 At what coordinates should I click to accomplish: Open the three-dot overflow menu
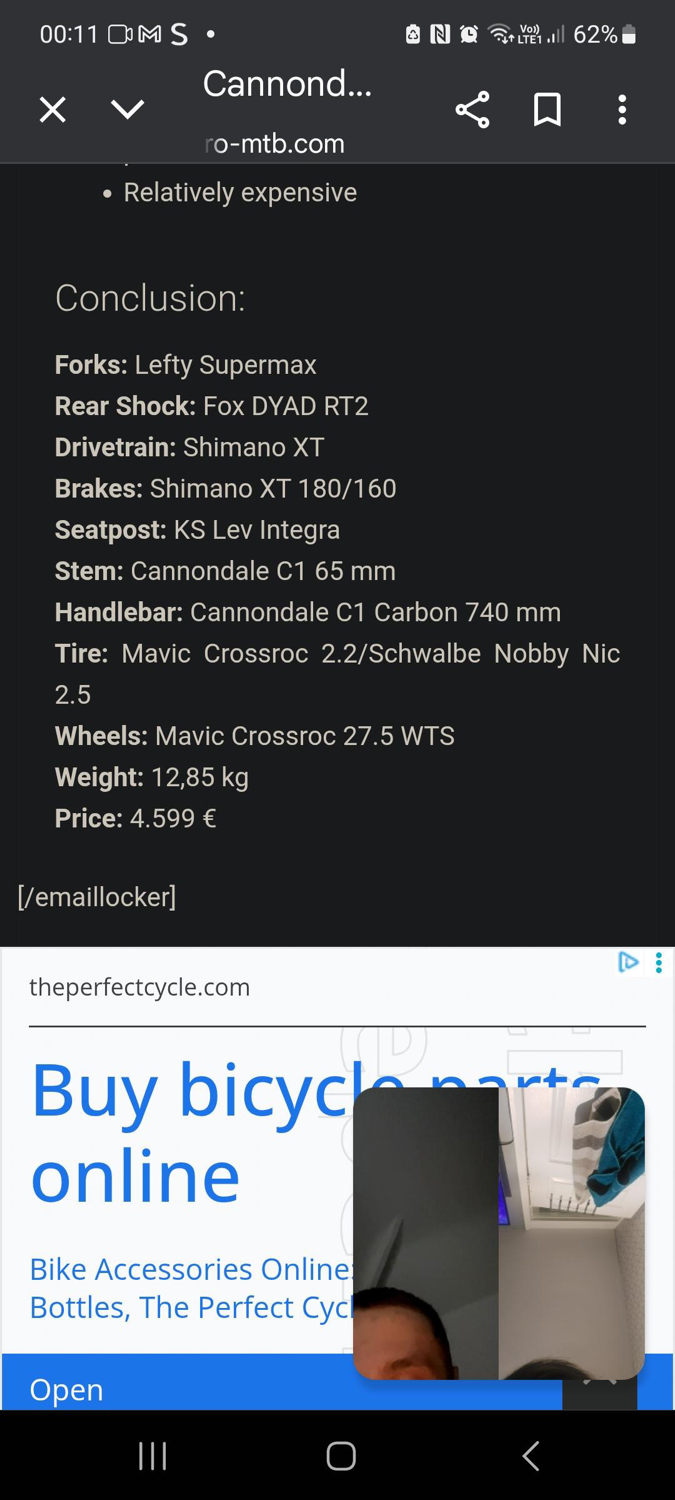pos(622,110)
